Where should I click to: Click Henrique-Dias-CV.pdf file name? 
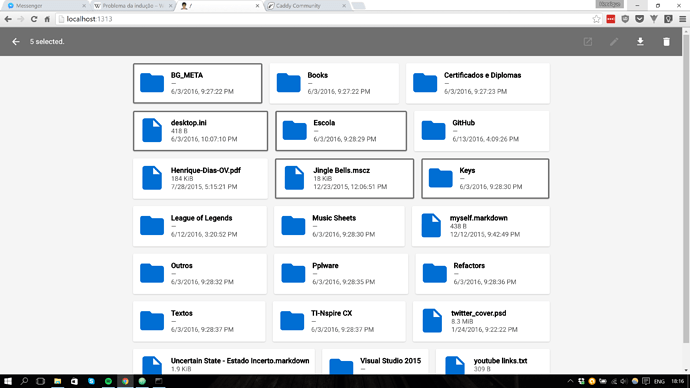point(206,170)
